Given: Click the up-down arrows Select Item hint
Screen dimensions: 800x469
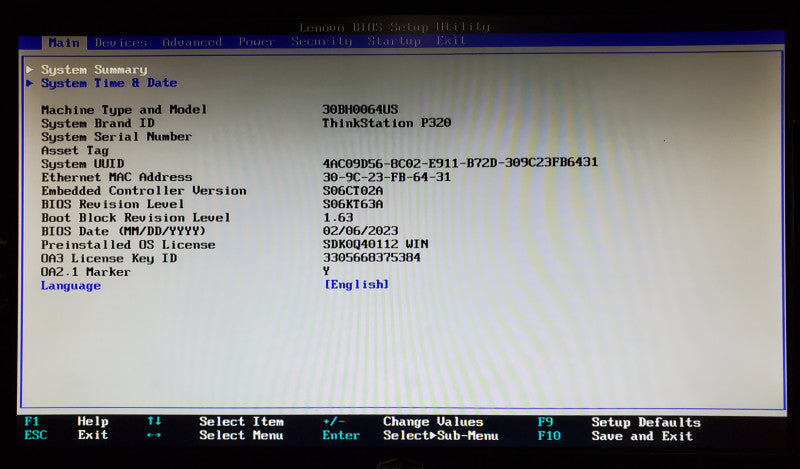Looking at the screenshot, I should (215, 422).
